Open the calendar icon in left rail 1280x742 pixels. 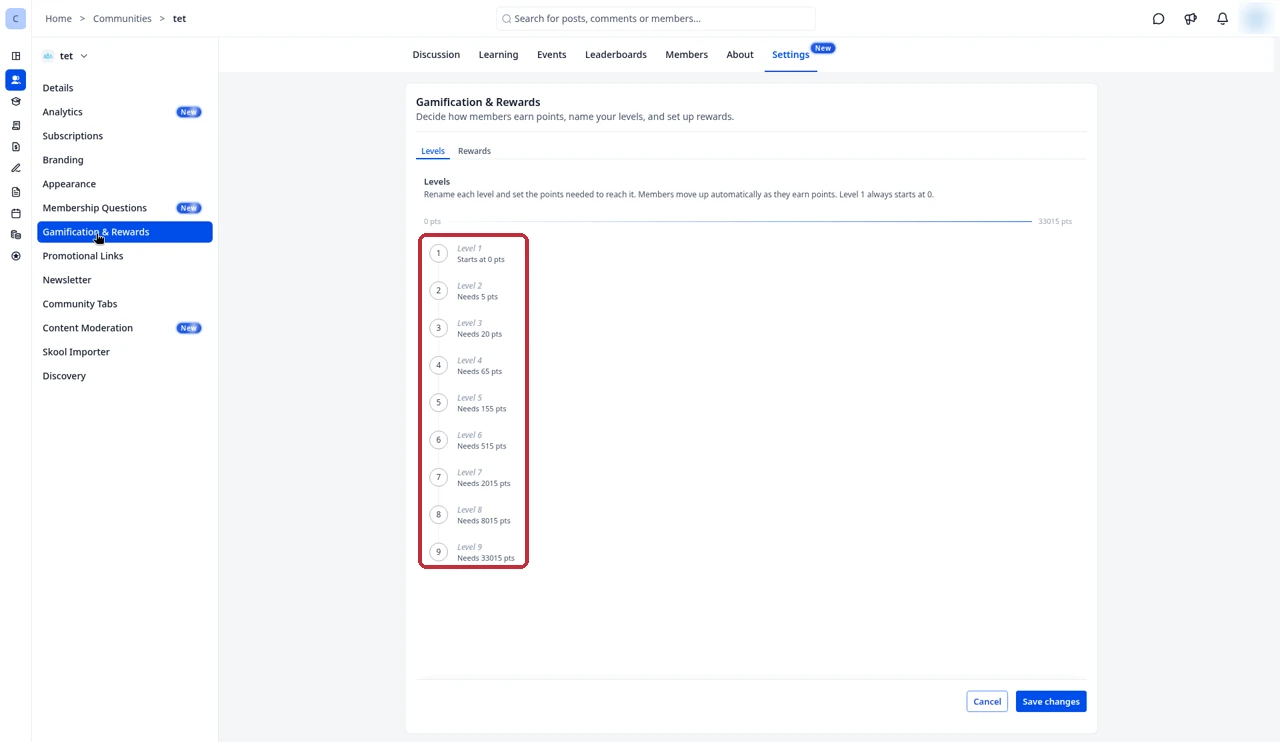click(x=15, y=213)
